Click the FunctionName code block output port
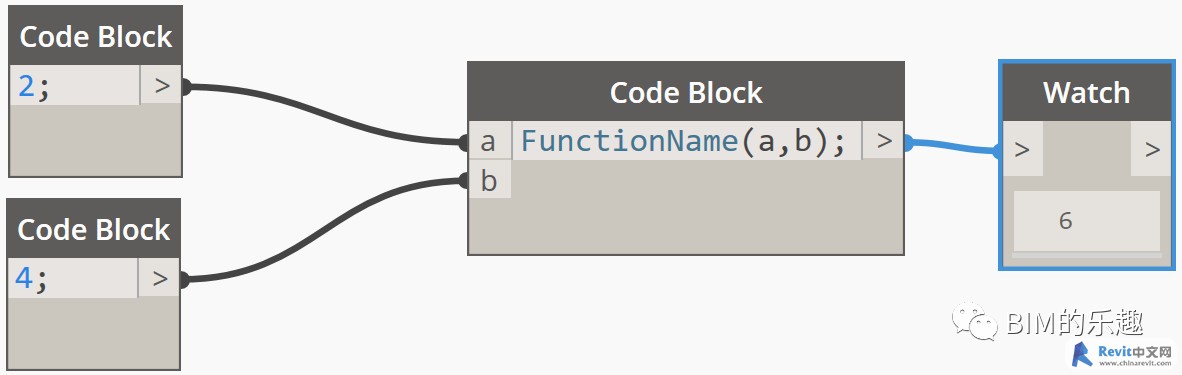 (883, 140)
